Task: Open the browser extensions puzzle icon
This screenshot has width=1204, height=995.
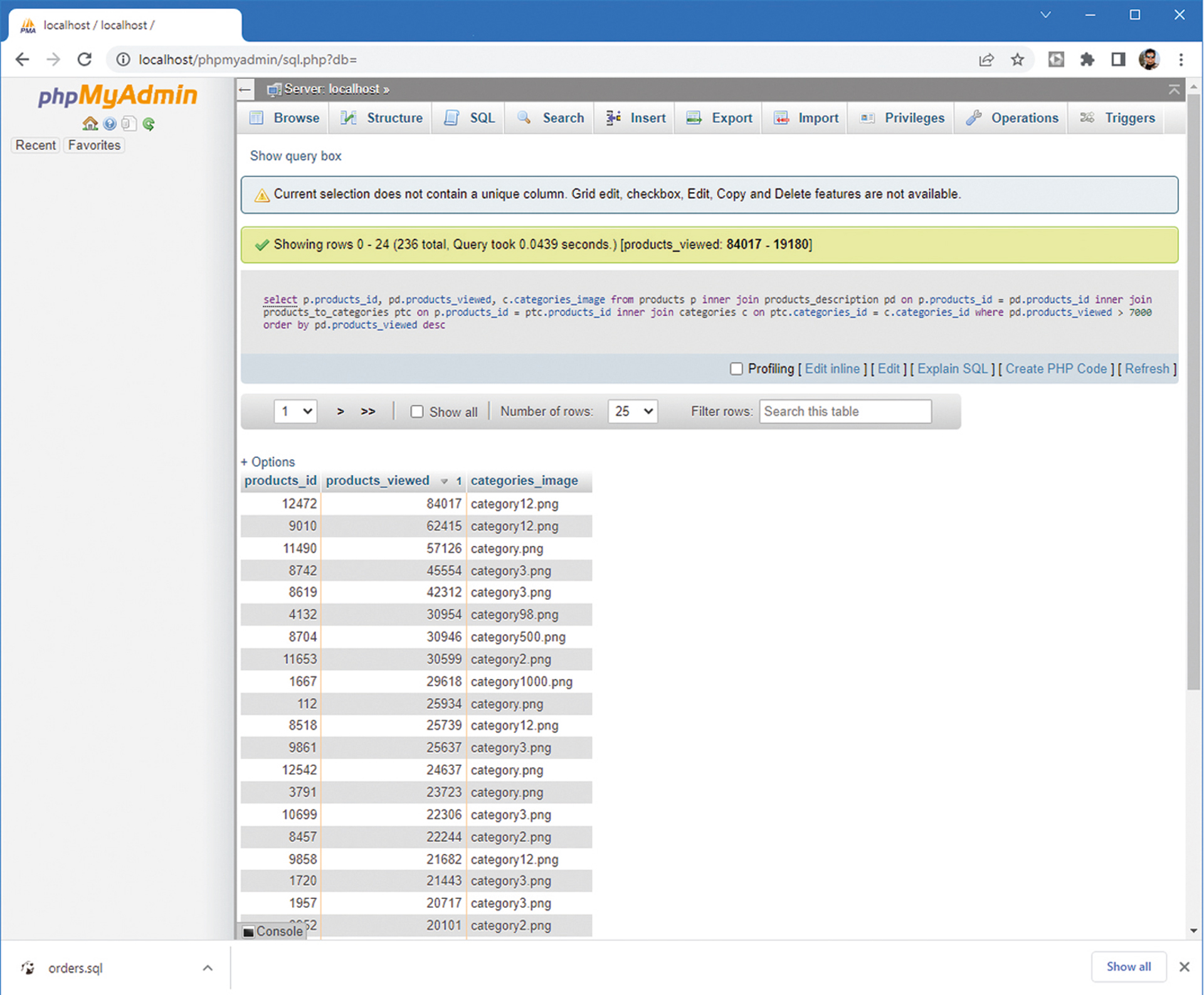Action: (x=1087, y=60)
